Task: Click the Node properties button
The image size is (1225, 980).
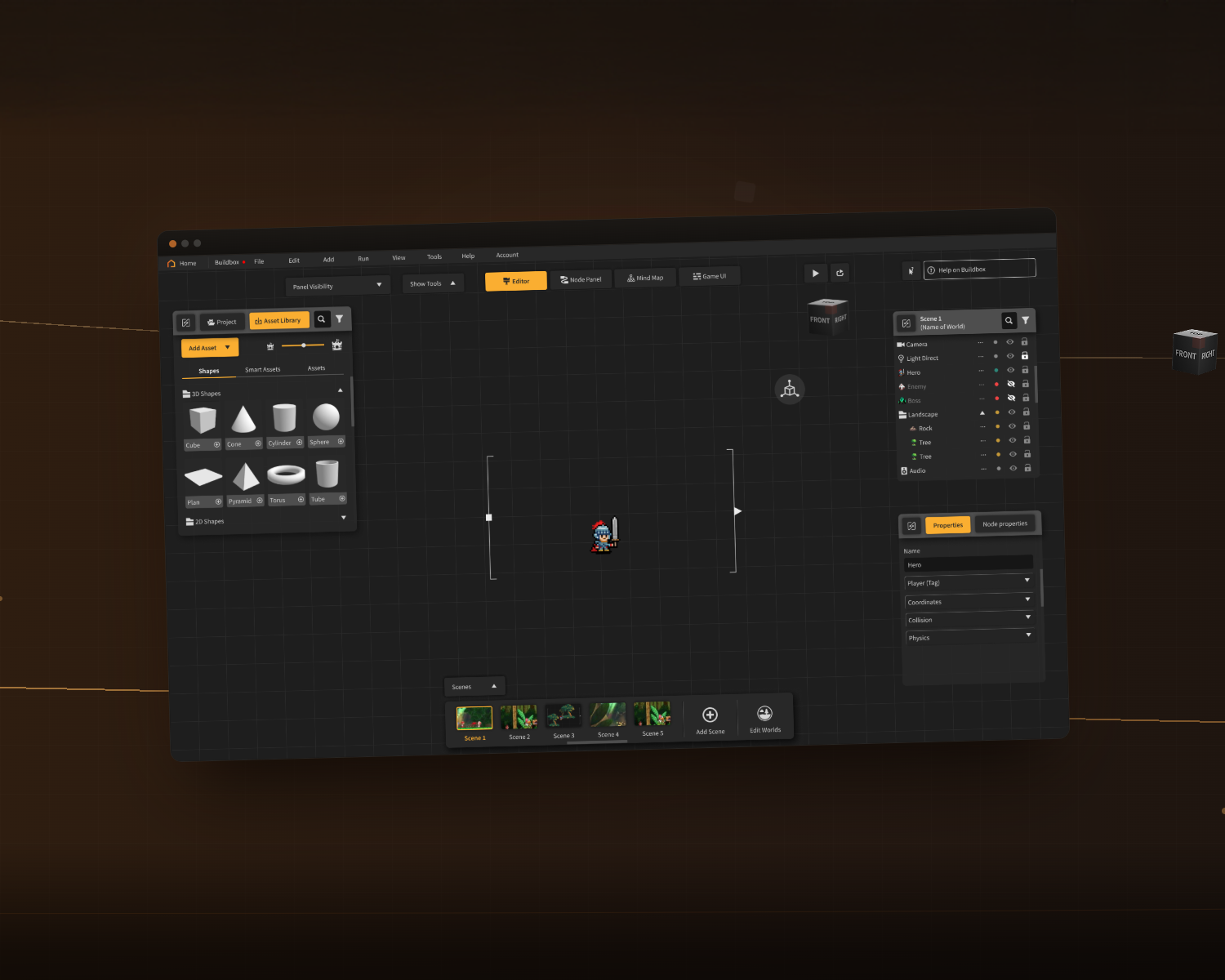Action: click(x=1004, y=523)
